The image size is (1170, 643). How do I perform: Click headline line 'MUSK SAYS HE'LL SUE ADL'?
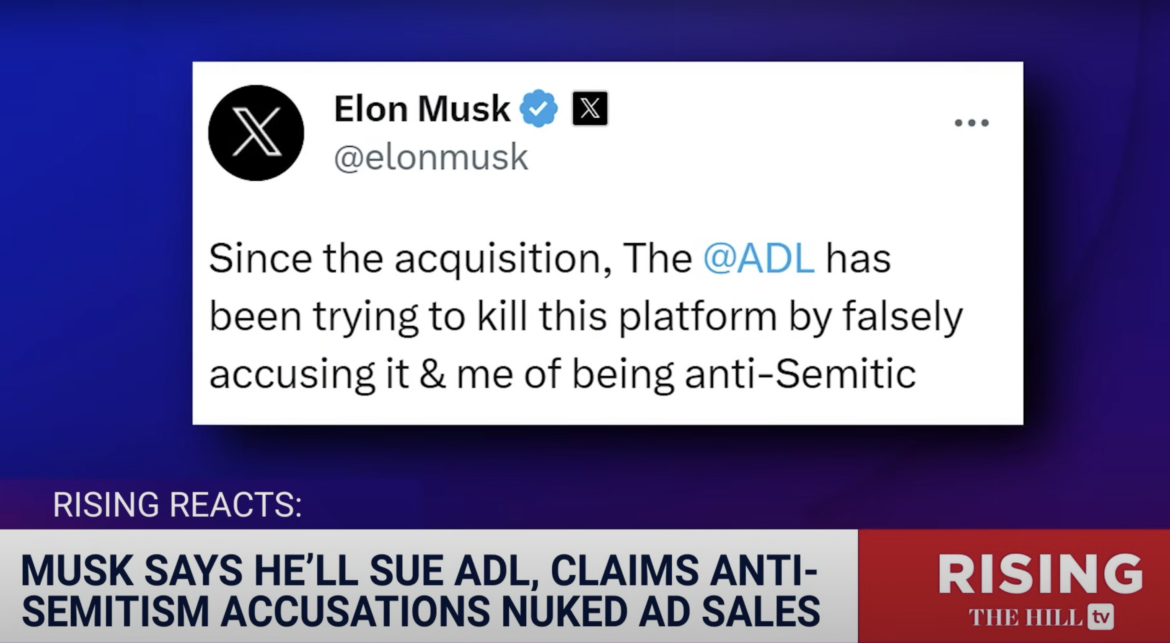(418, 571)
